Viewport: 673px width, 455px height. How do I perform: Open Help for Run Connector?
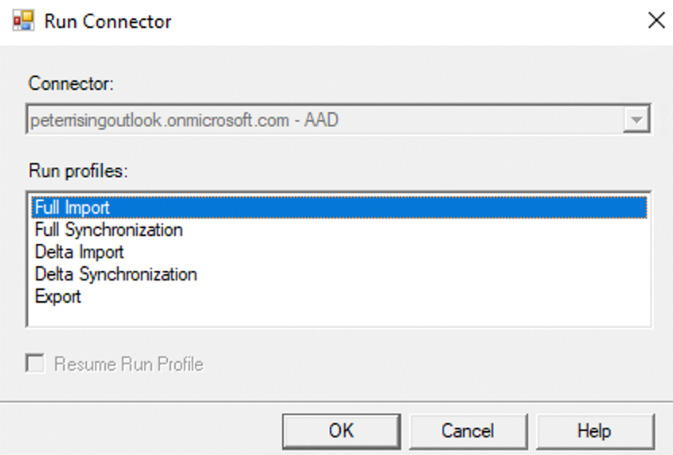[x=595, y=431]
